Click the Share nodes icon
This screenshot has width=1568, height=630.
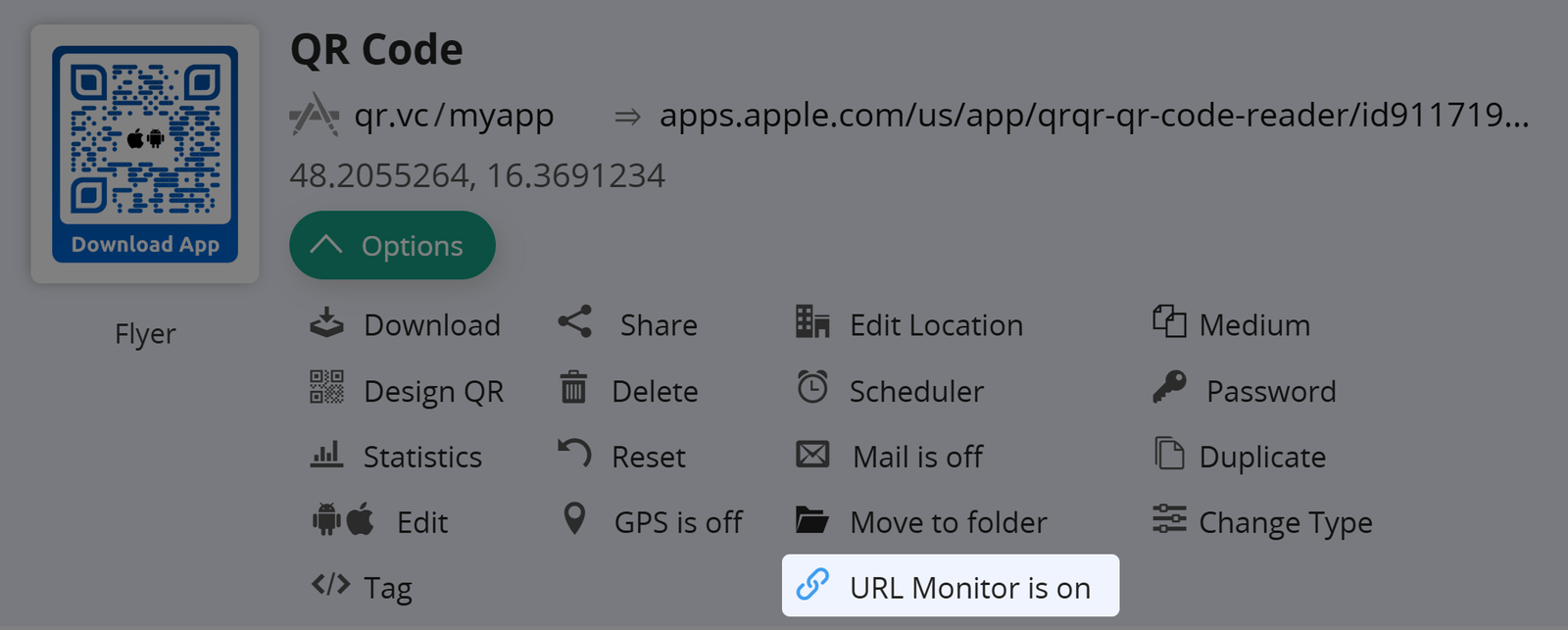pos(575,322)
